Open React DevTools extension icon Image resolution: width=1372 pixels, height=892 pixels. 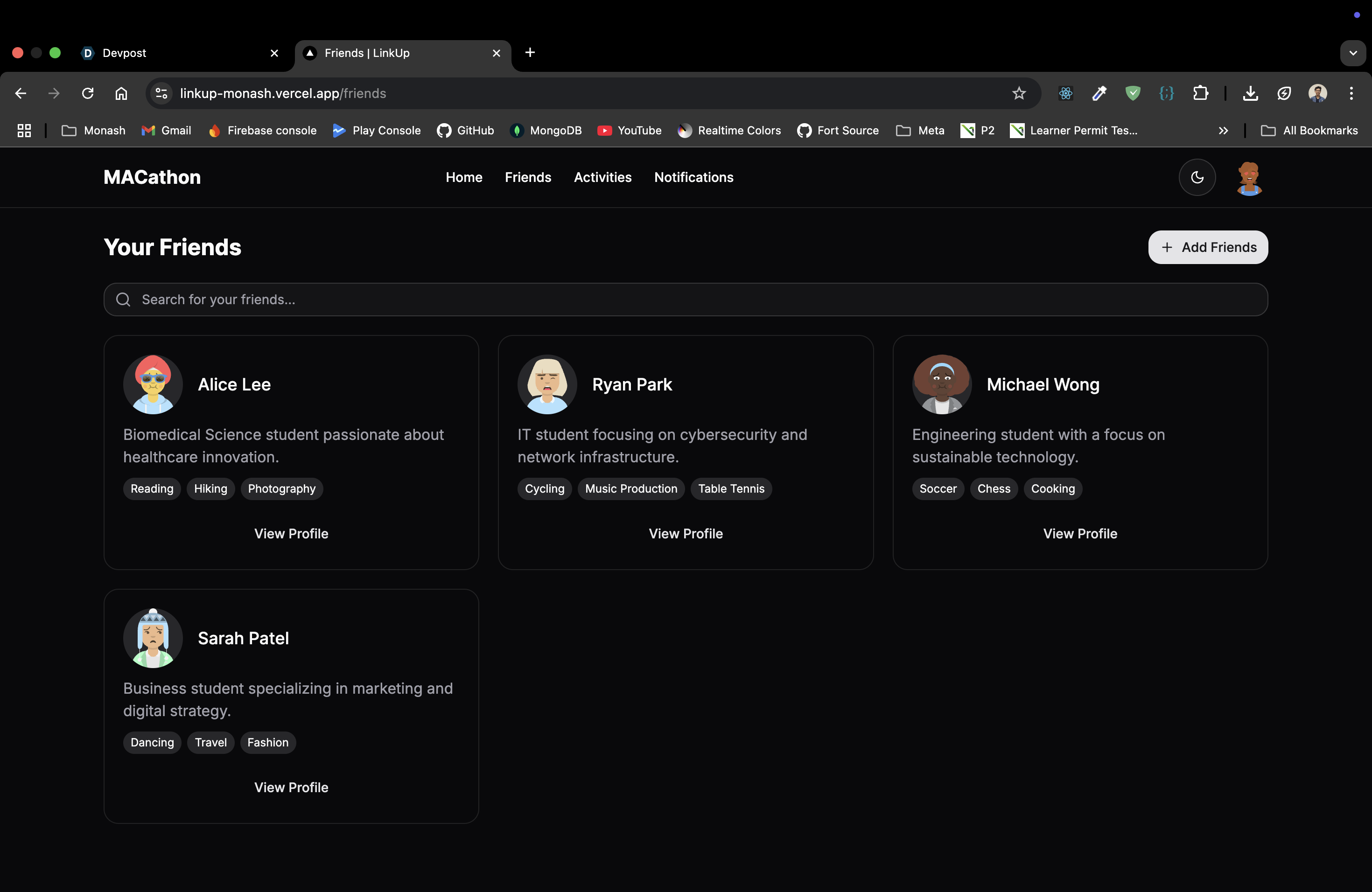(x=1065, y=93)
